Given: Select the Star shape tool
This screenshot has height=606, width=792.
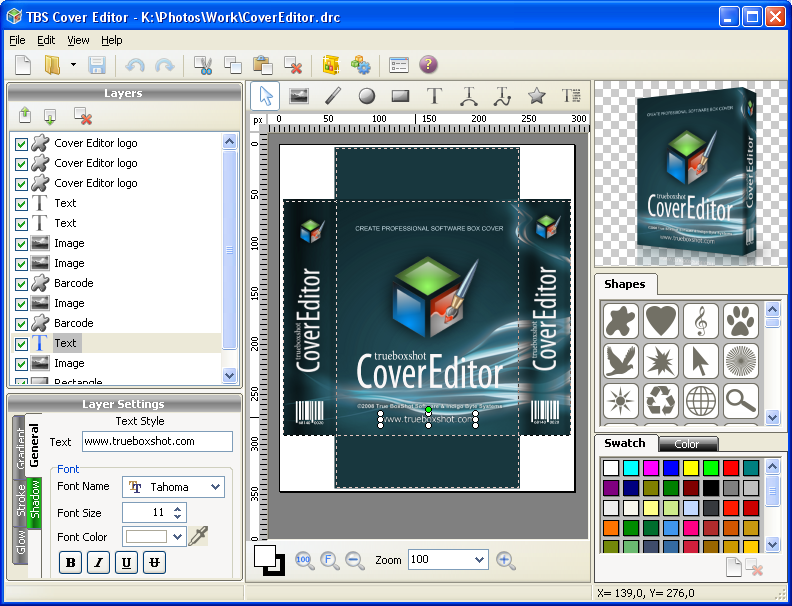Looking at the screenshot, I should pyautogui.click(x=537, y=96).
